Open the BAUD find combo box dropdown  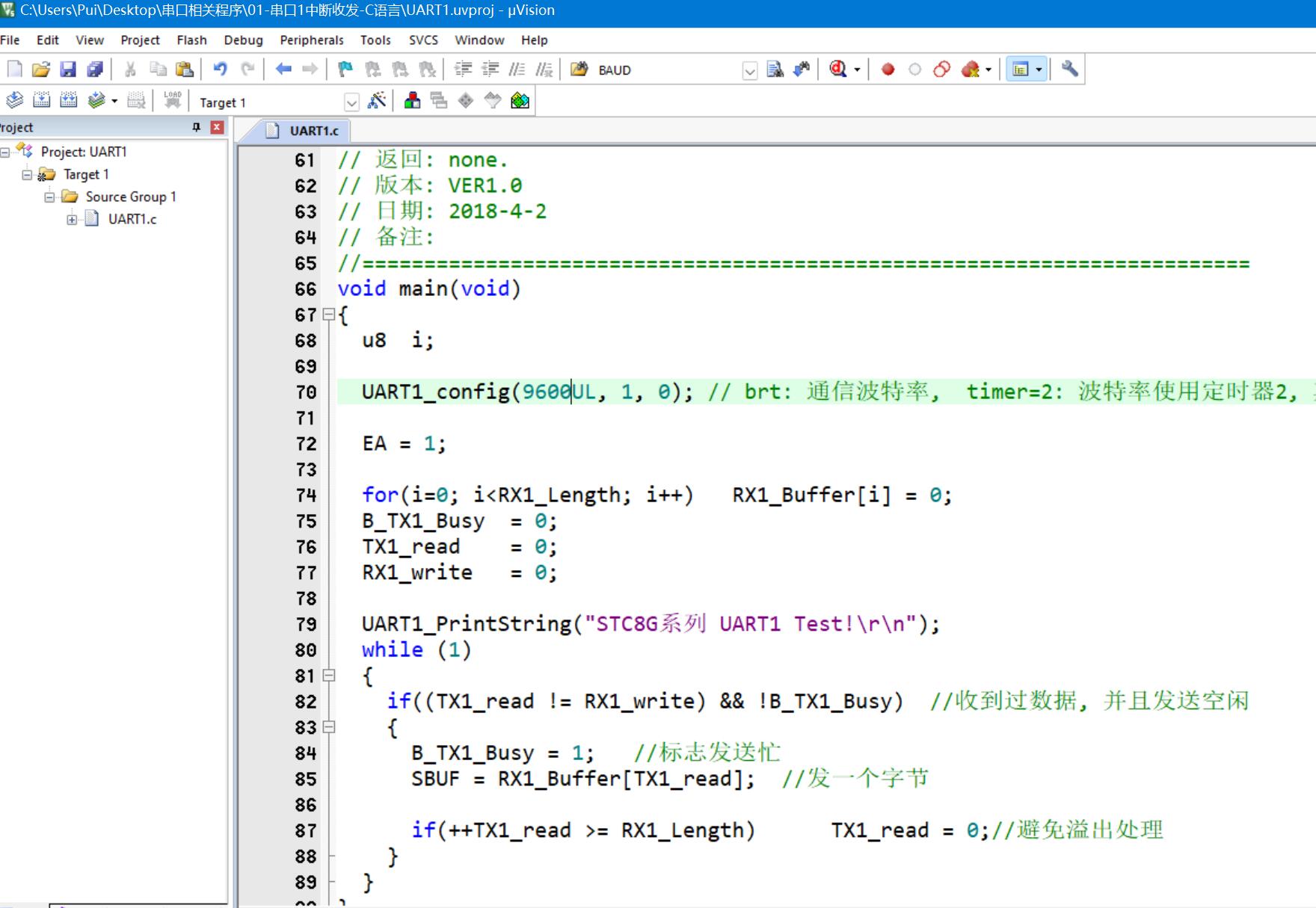[x=749, y=71]
